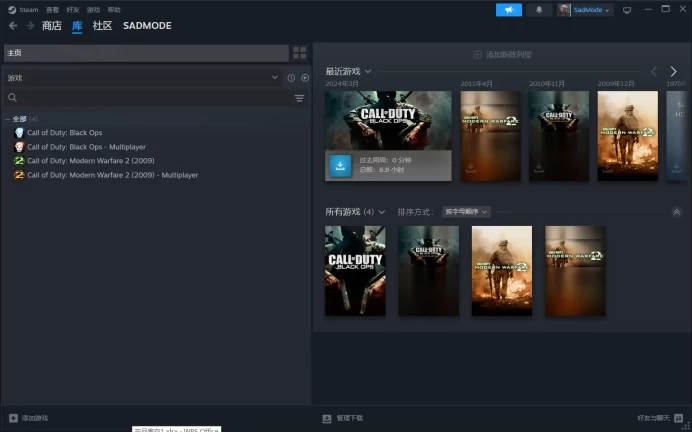
Task: Toggle ready-to-play filter icon
Action: click(x=305, y=78)
